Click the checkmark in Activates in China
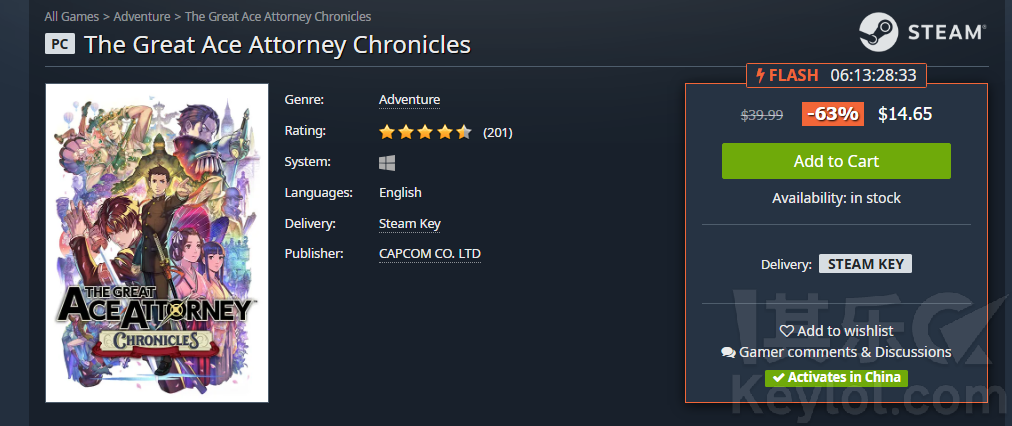Screen dimensions: 1012x426 [778, 378]
